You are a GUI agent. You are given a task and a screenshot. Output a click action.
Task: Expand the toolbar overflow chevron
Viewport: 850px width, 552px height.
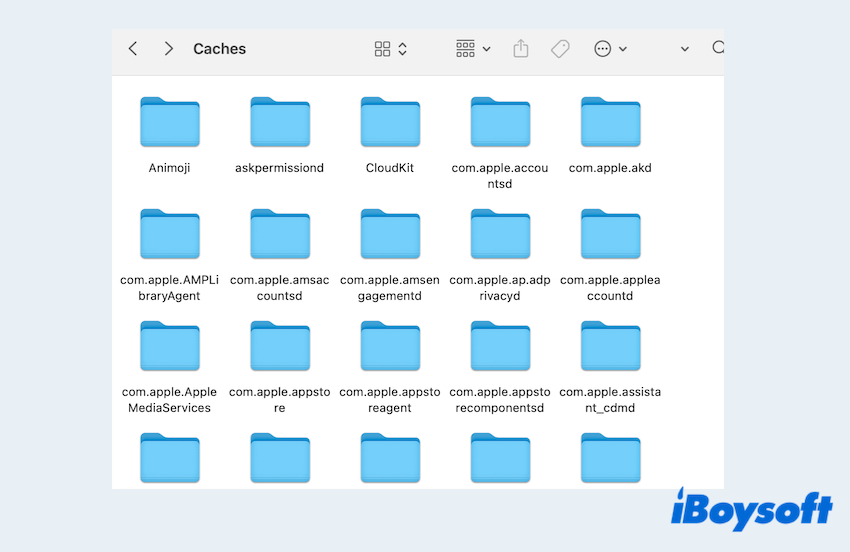point(685,49)
